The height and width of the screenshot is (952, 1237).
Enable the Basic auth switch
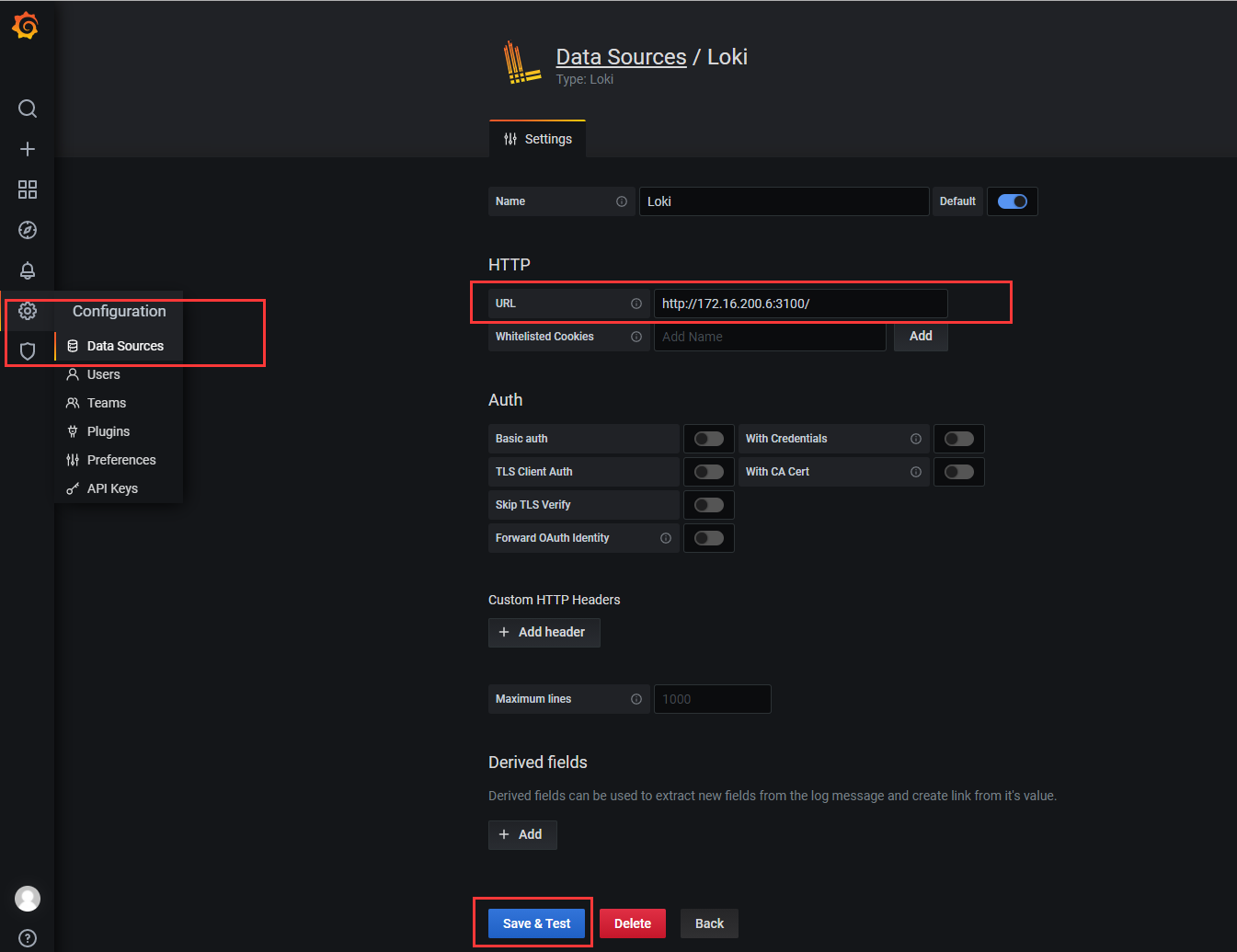709,439
